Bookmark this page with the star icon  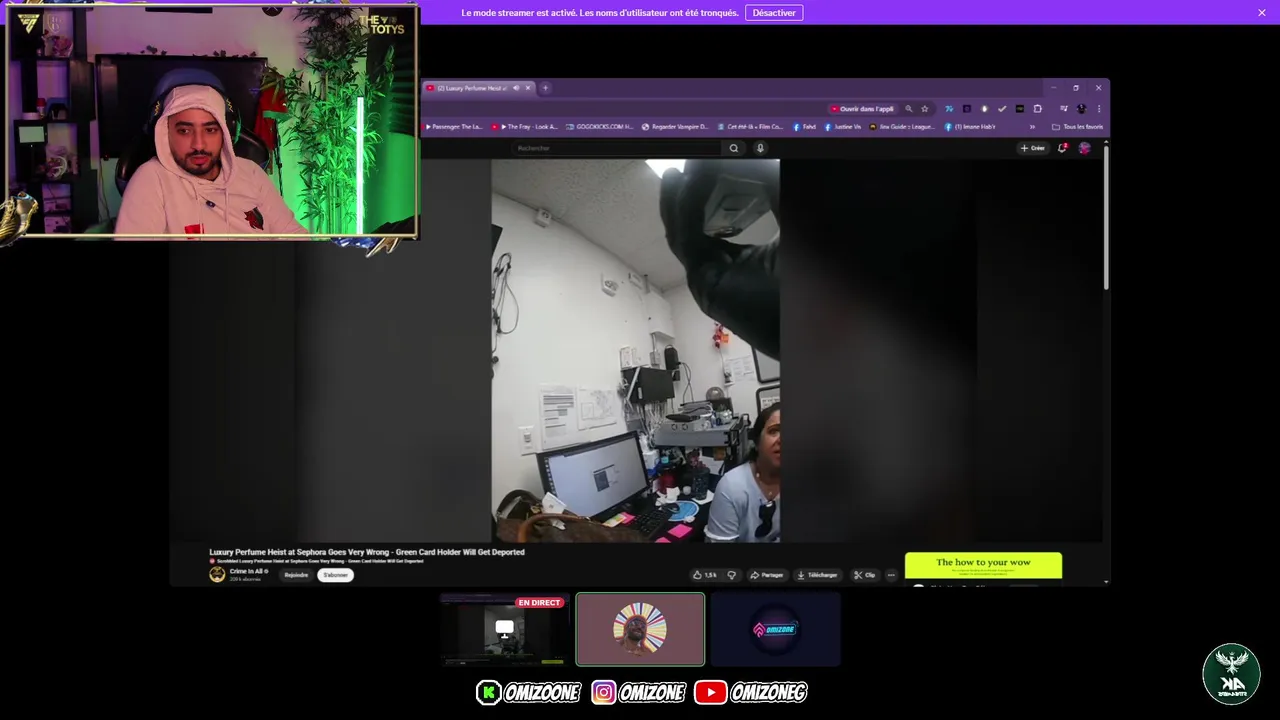(925, 109)
